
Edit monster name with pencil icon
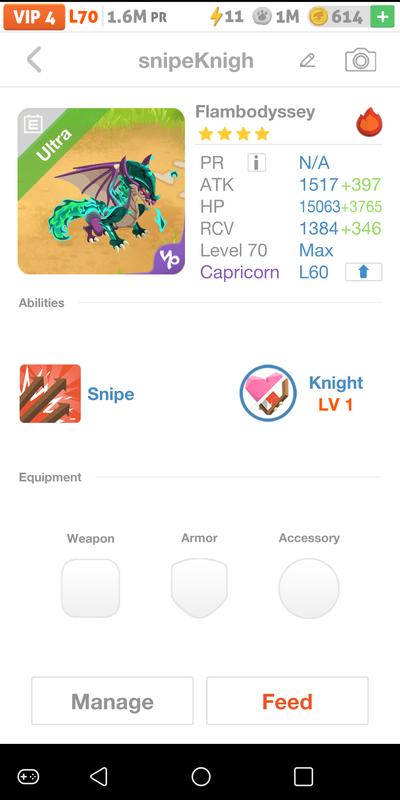click(307, 61)
